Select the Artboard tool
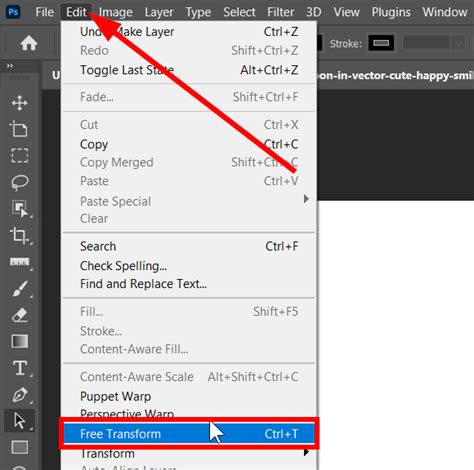The image size is (474, 470). point(19,129)
